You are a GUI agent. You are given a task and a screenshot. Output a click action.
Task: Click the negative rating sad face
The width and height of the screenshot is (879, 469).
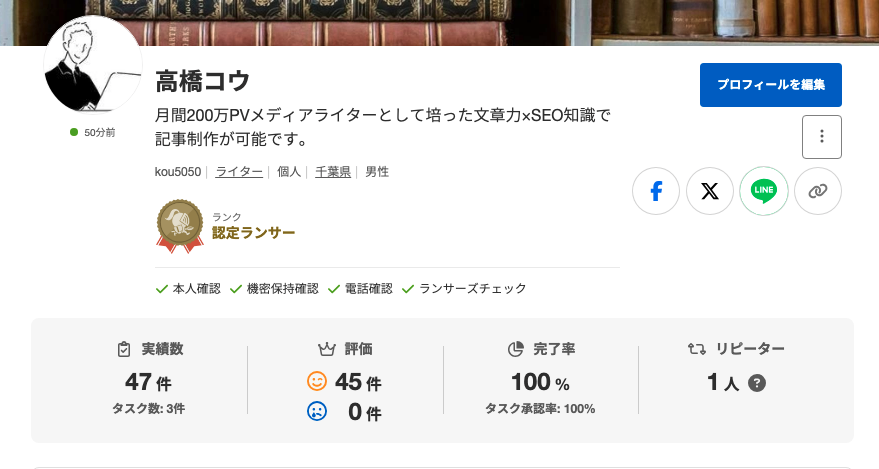point(317,411)
